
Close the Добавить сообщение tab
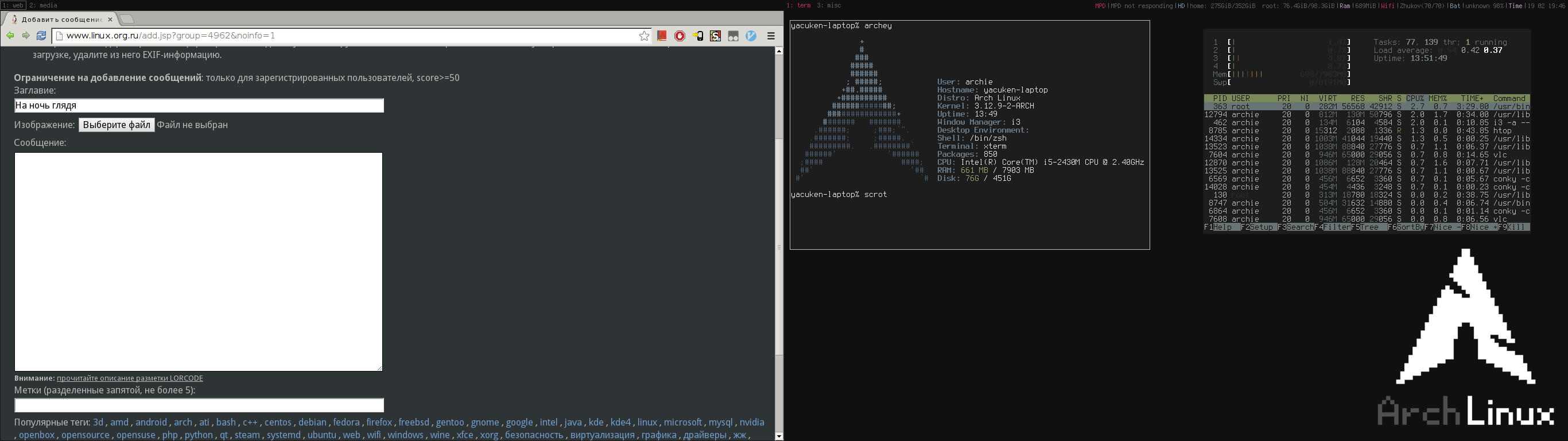(x=110, y=20)
